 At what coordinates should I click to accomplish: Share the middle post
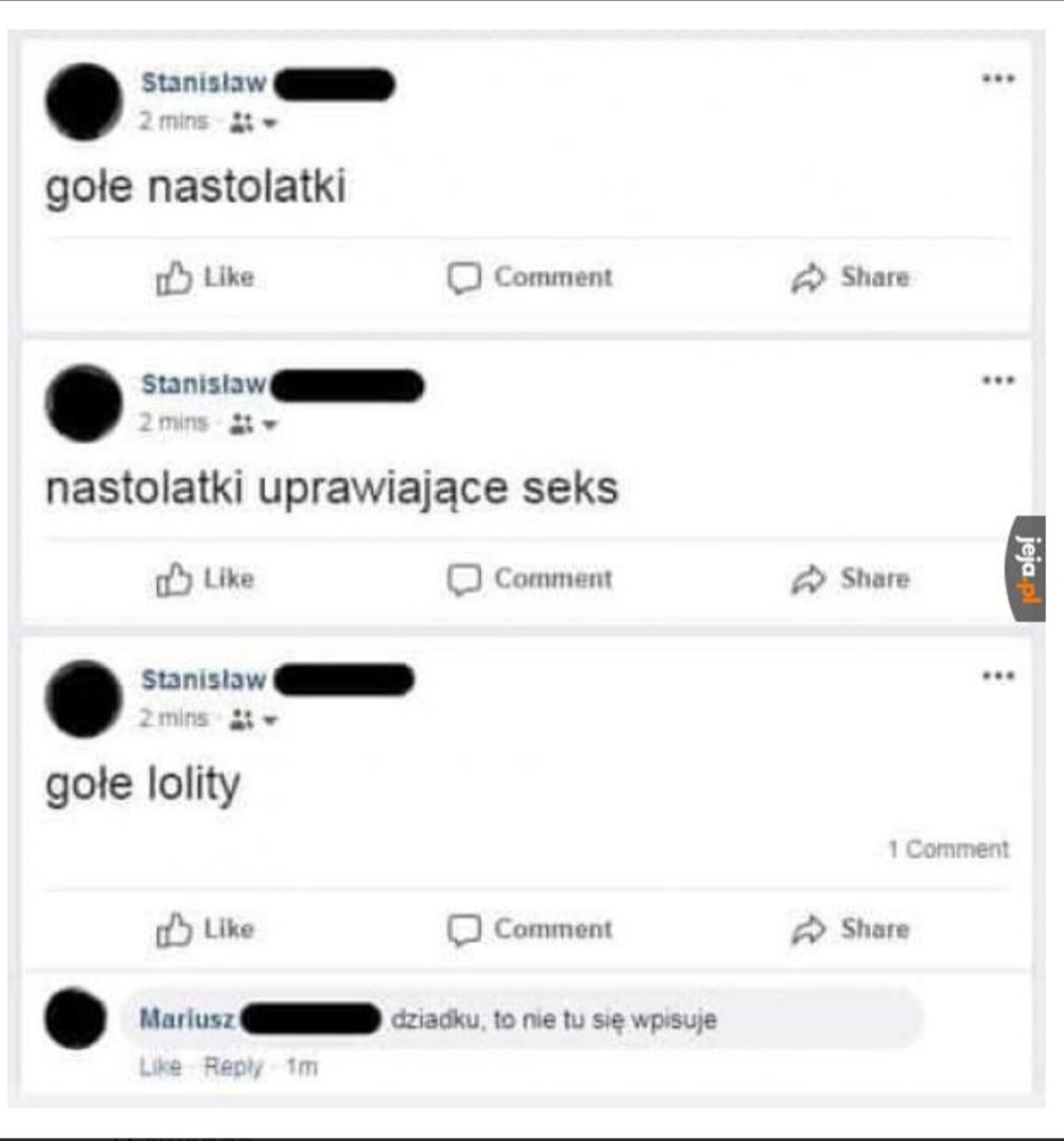pos(850,579)
